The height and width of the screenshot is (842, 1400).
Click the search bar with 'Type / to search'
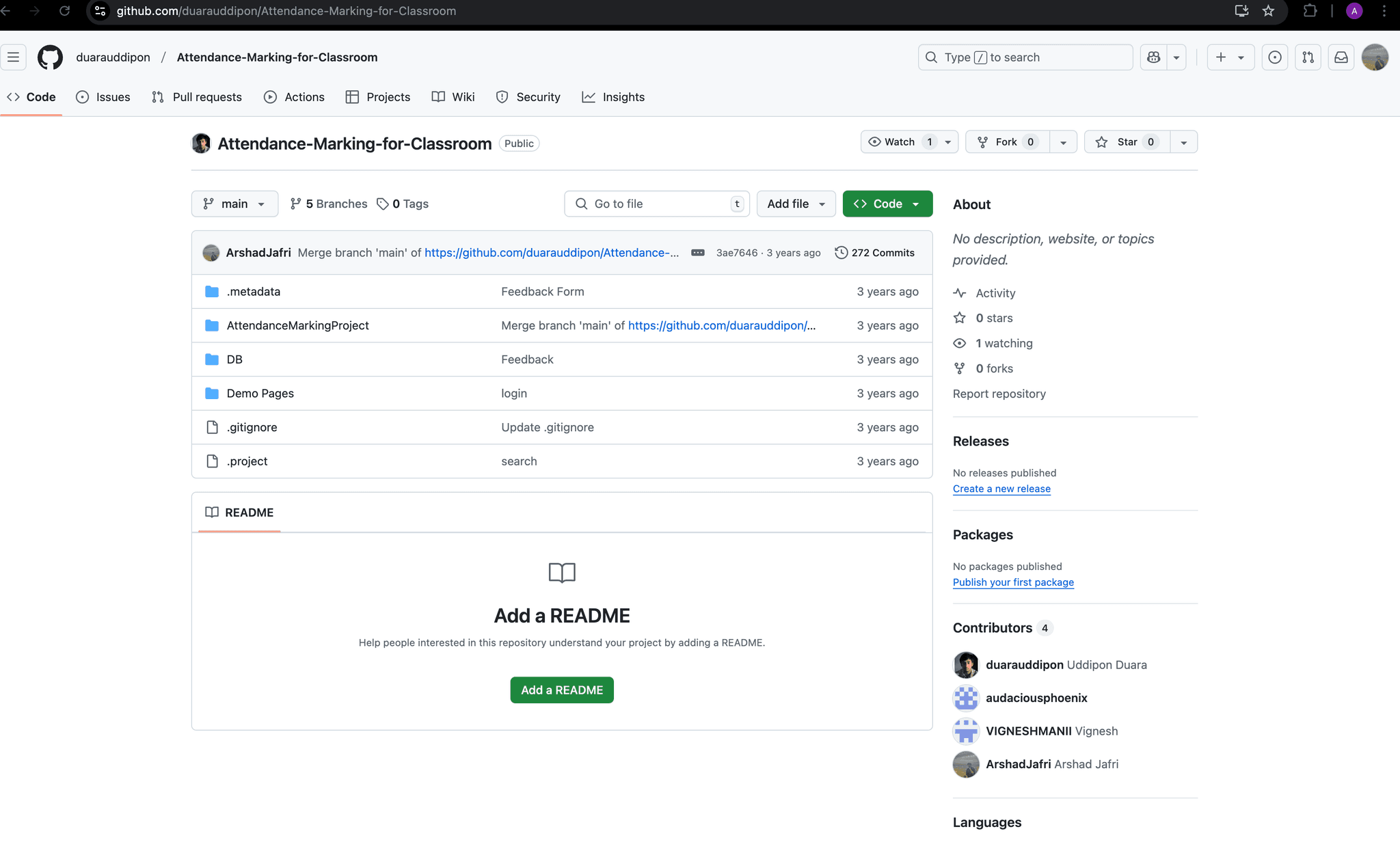[1025, 57]
